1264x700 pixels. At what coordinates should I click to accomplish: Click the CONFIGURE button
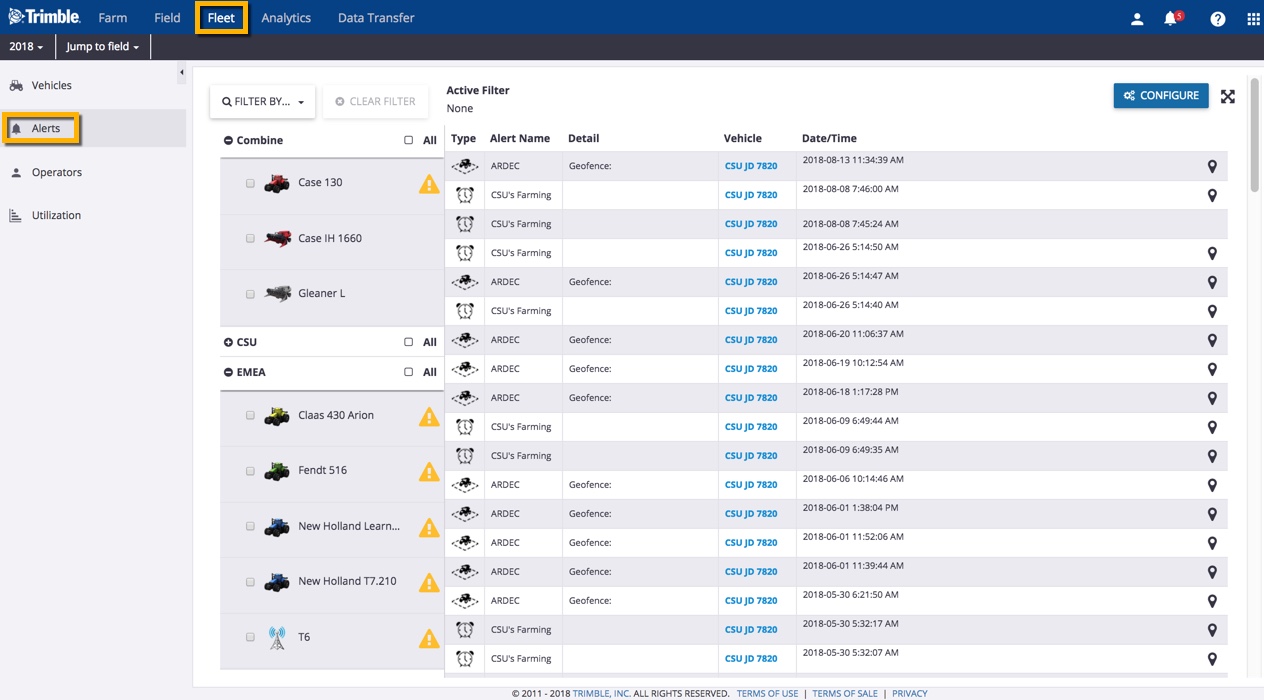coord(1161,96)
